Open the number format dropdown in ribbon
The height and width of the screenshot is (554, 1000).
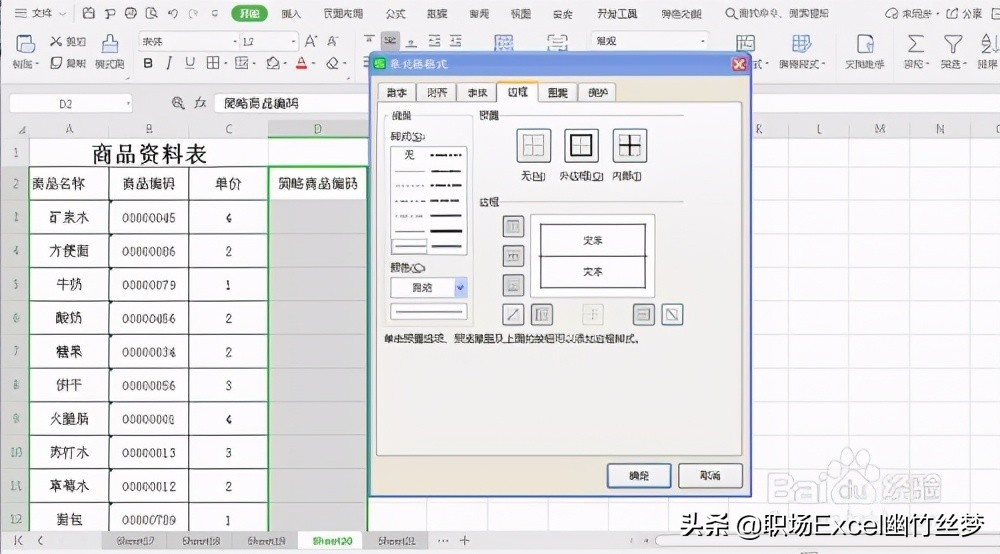703,41
